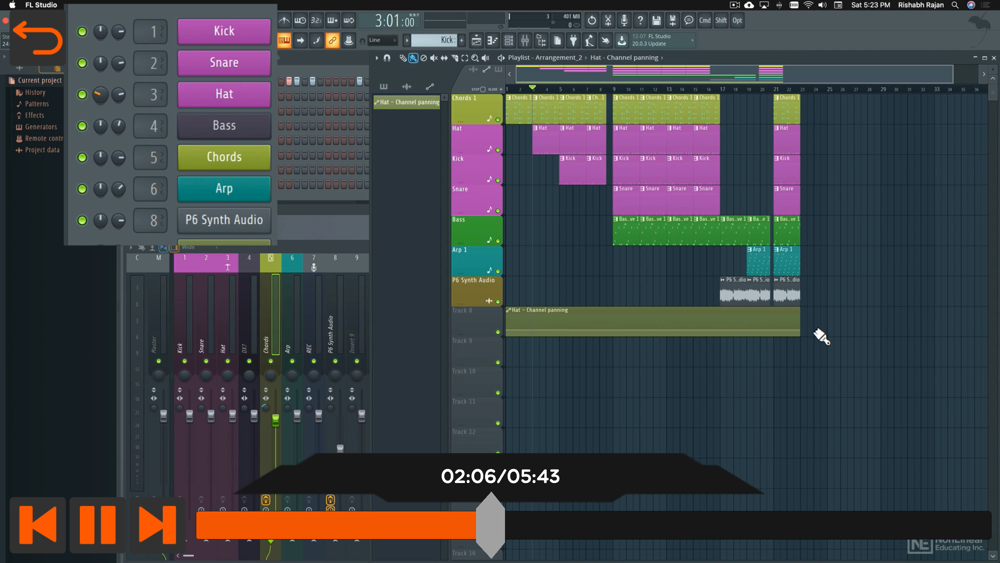Image resolution: width=1000 pixels, height=563 pixels.
Task: Toggle the green LED beside Chords channel
Action: (x=82, y=157)
